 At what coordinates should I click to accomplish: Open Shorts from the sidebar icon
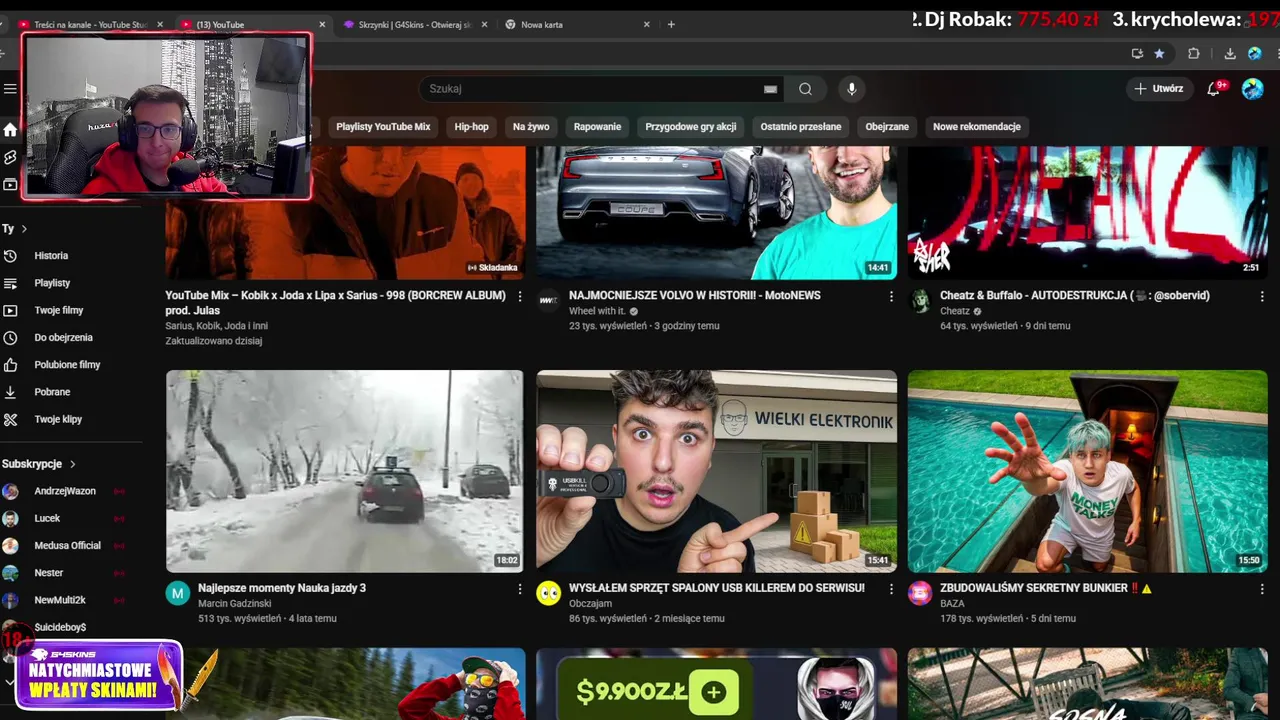pos(10,158)
